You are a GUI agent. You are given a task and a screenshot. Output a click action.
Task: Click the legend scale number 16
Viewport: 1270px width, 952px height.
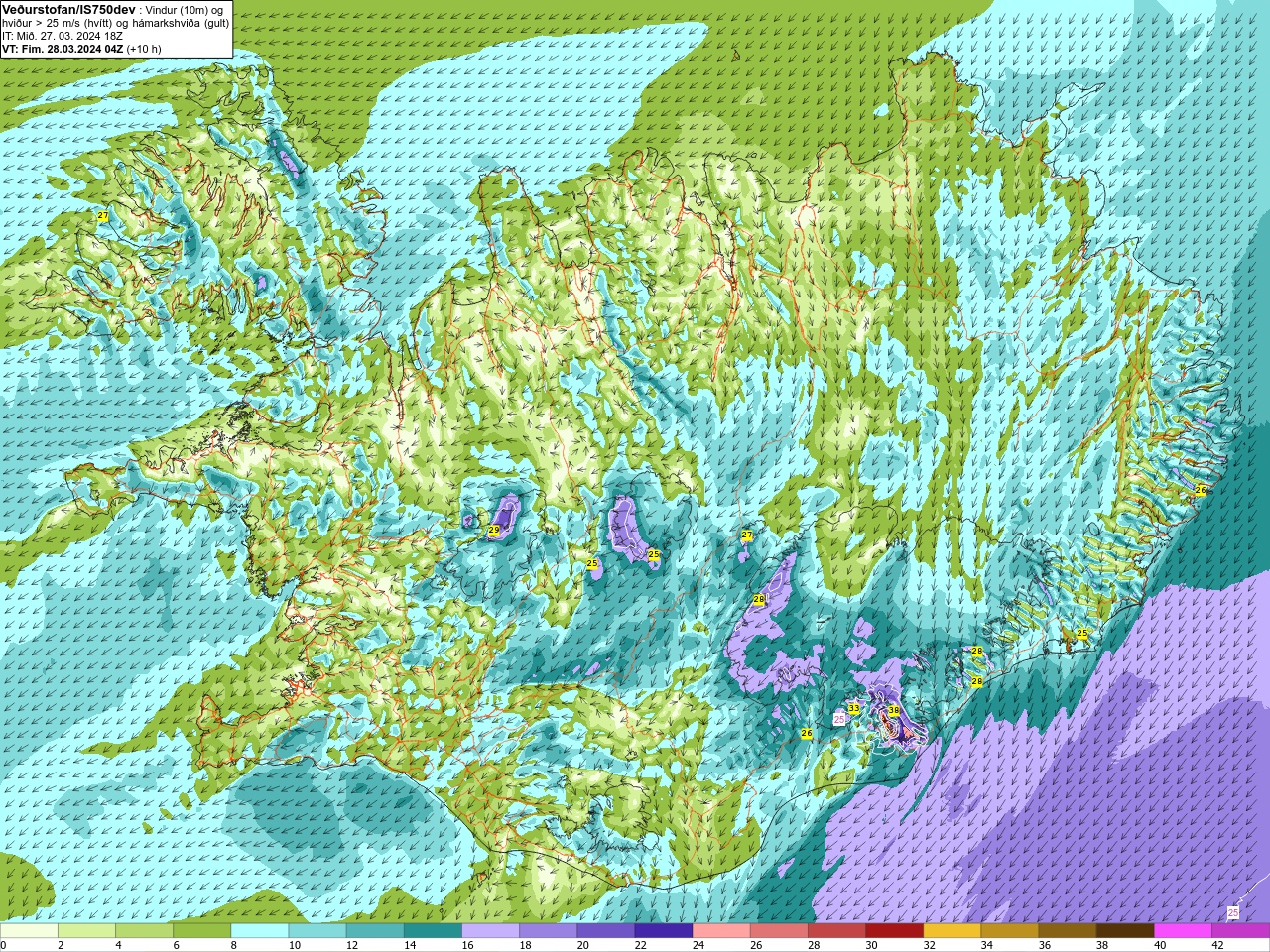click(467, 945)
